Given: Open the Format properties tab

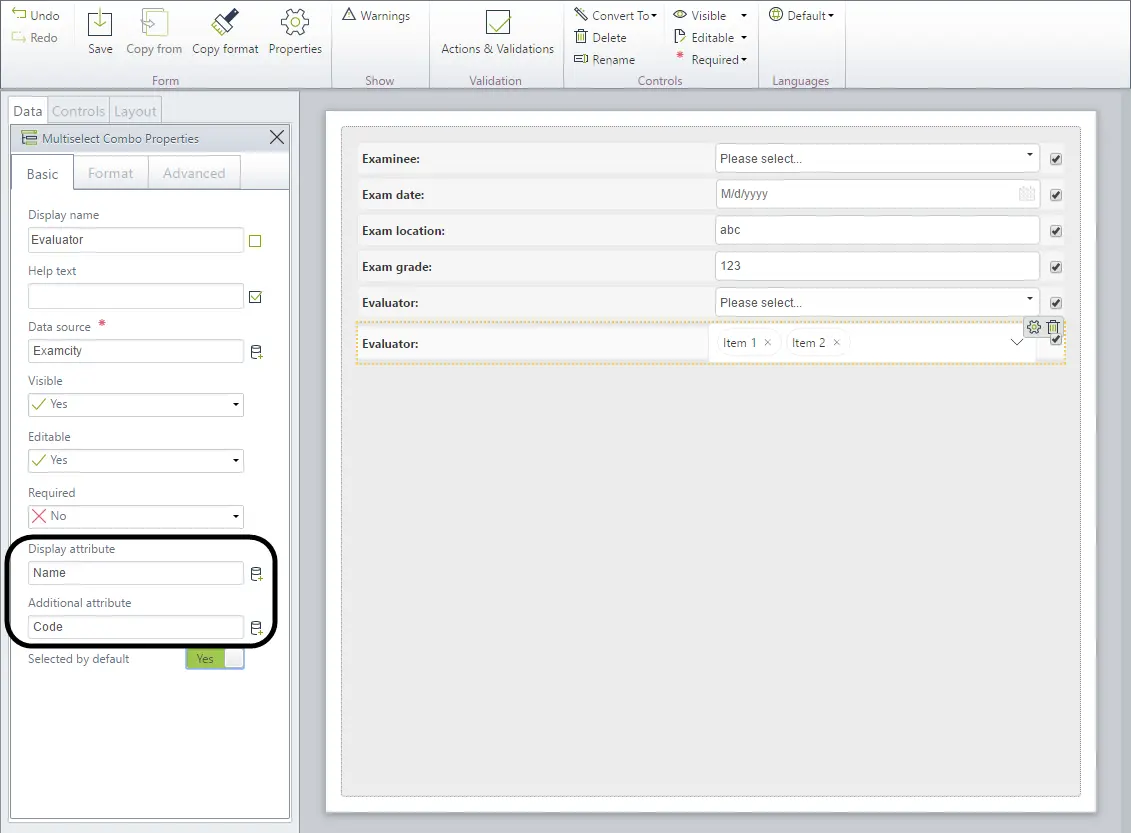Looking at the screenshot, I should (x=110, y=173).
